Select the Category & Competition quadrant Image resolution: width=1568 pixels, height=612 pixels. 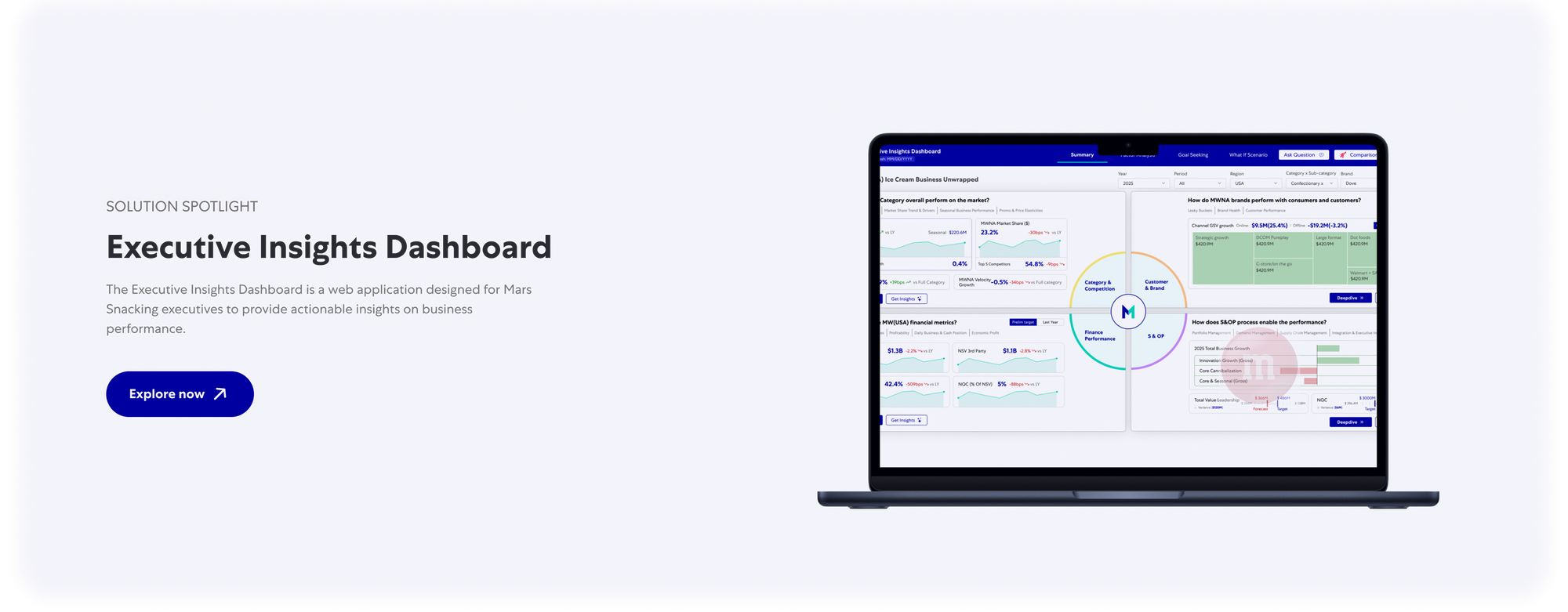[1099, 285]
